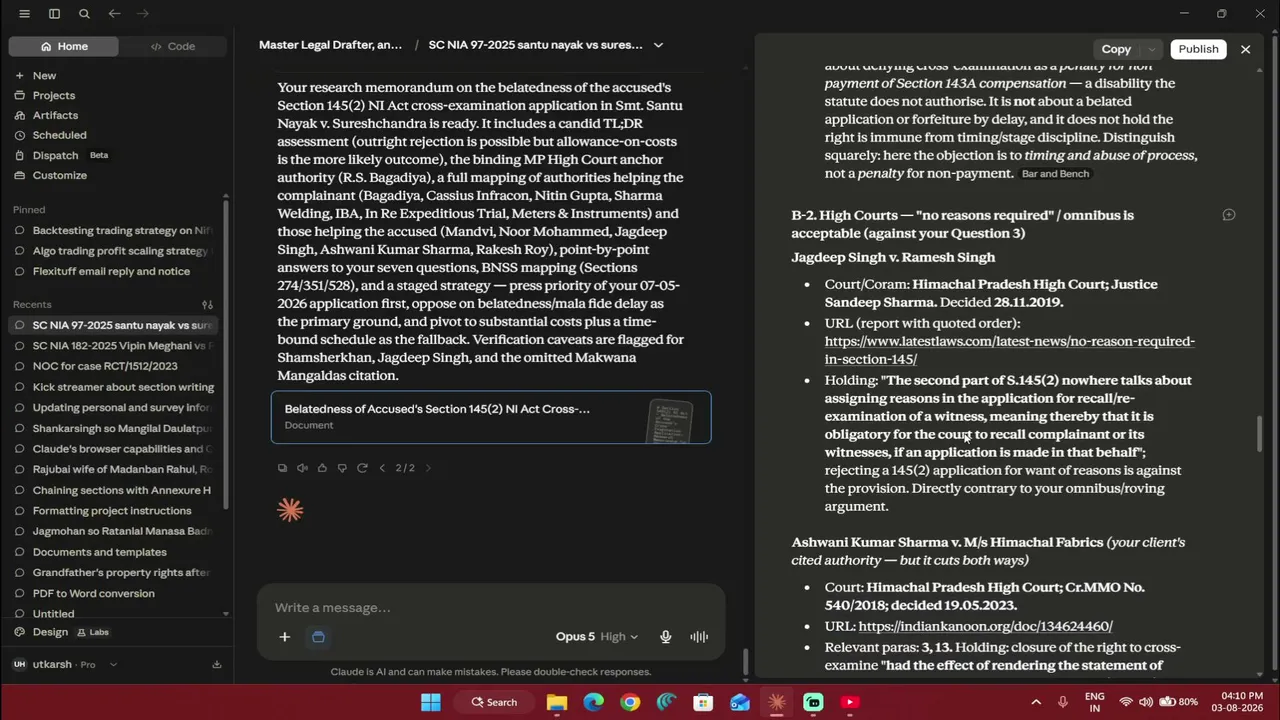
Task: Open the Master Legal Drafter project breadcrumb
Action: coord(330,45)
